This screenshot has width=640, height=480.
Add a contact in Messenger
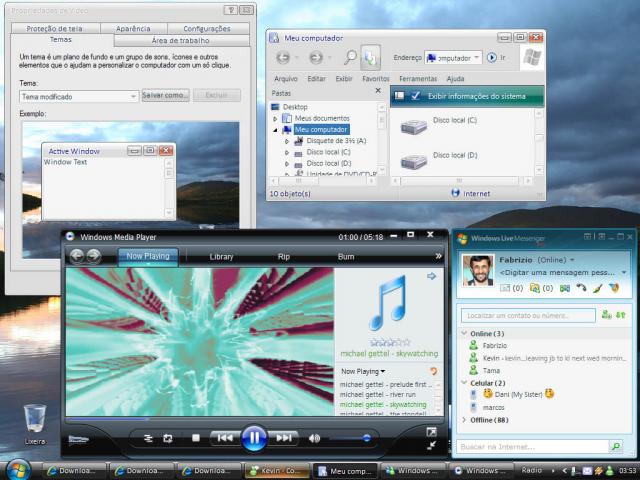(x=607, y=315)
